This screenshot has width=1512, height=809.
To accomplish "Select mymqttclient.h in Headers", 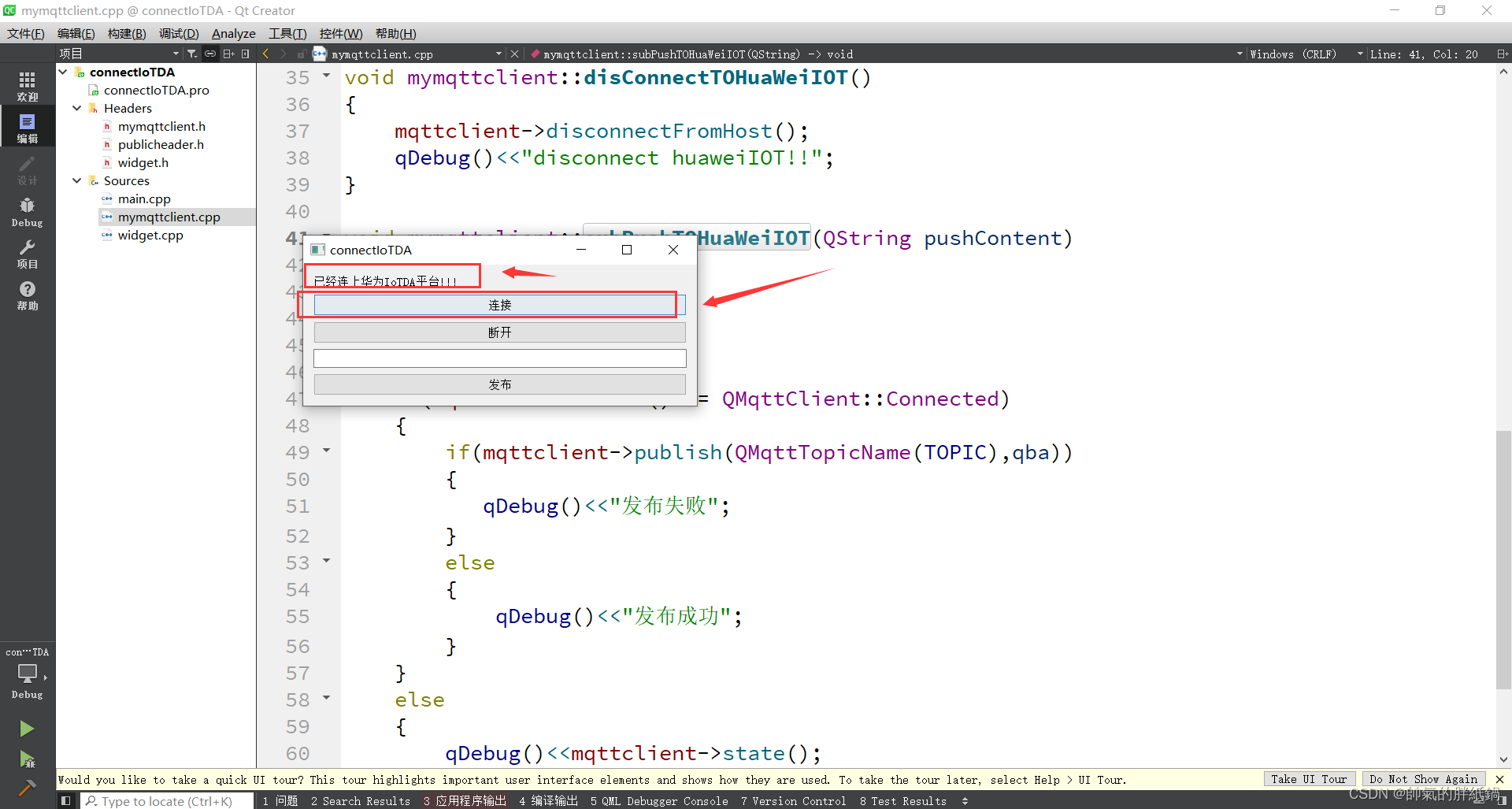I will pyautogui.click(x=161, y=126).
